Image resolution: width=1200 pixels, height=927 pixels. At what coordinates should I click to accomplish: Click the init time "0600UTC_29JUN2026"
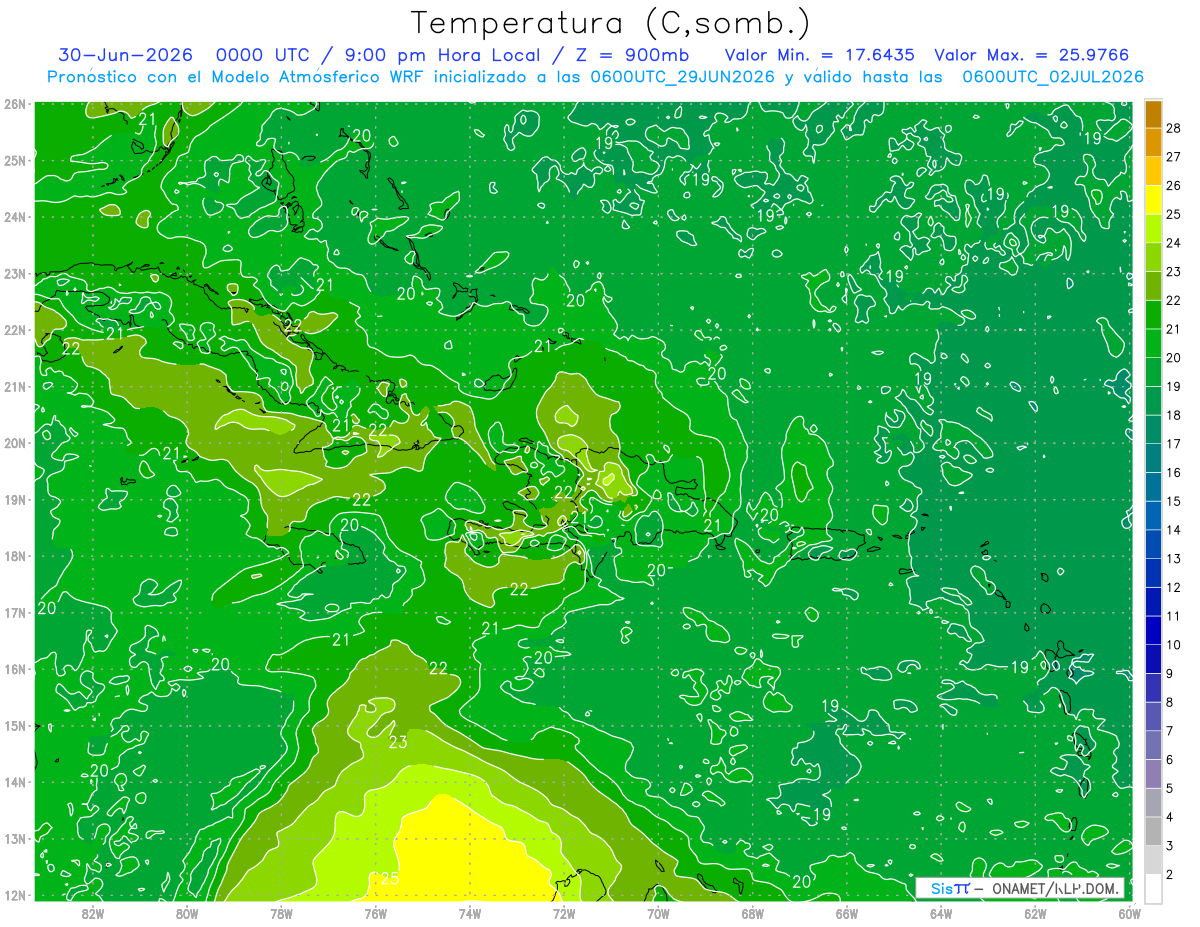tap(681, 77)
